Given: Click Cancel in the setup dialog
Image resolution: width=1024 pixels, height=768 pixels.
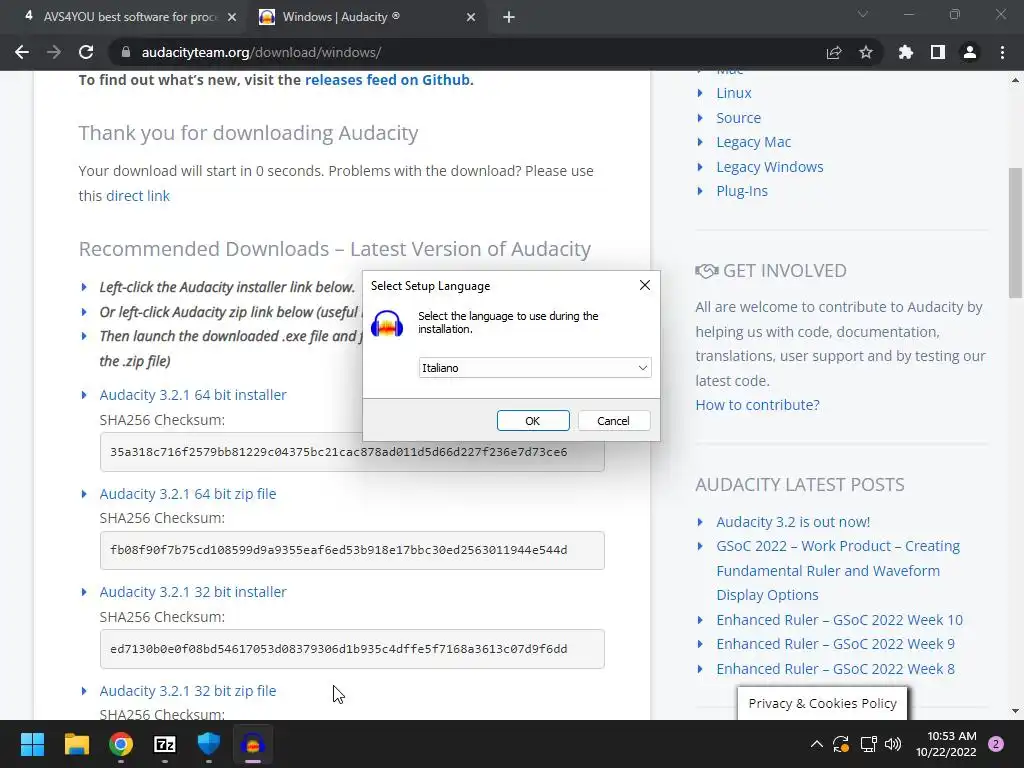Looking at the screenshot, I should point(613,421).
